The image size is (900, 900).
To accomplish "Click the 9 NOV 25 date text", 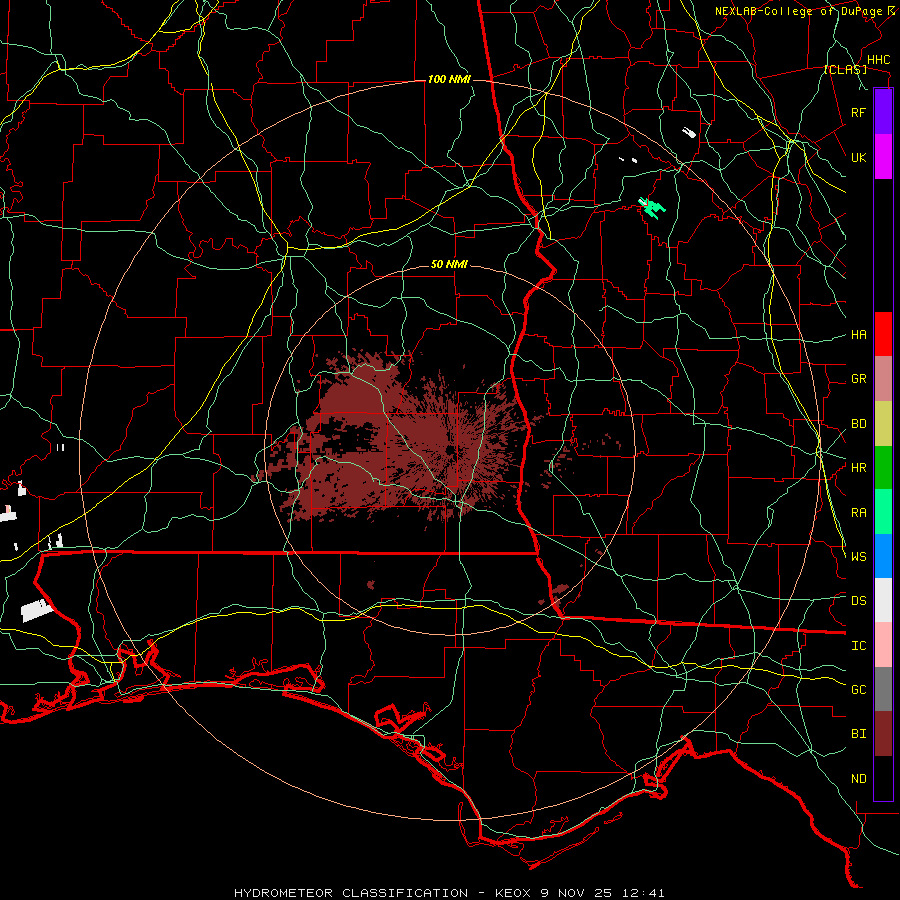I will (x=576, y=893).
